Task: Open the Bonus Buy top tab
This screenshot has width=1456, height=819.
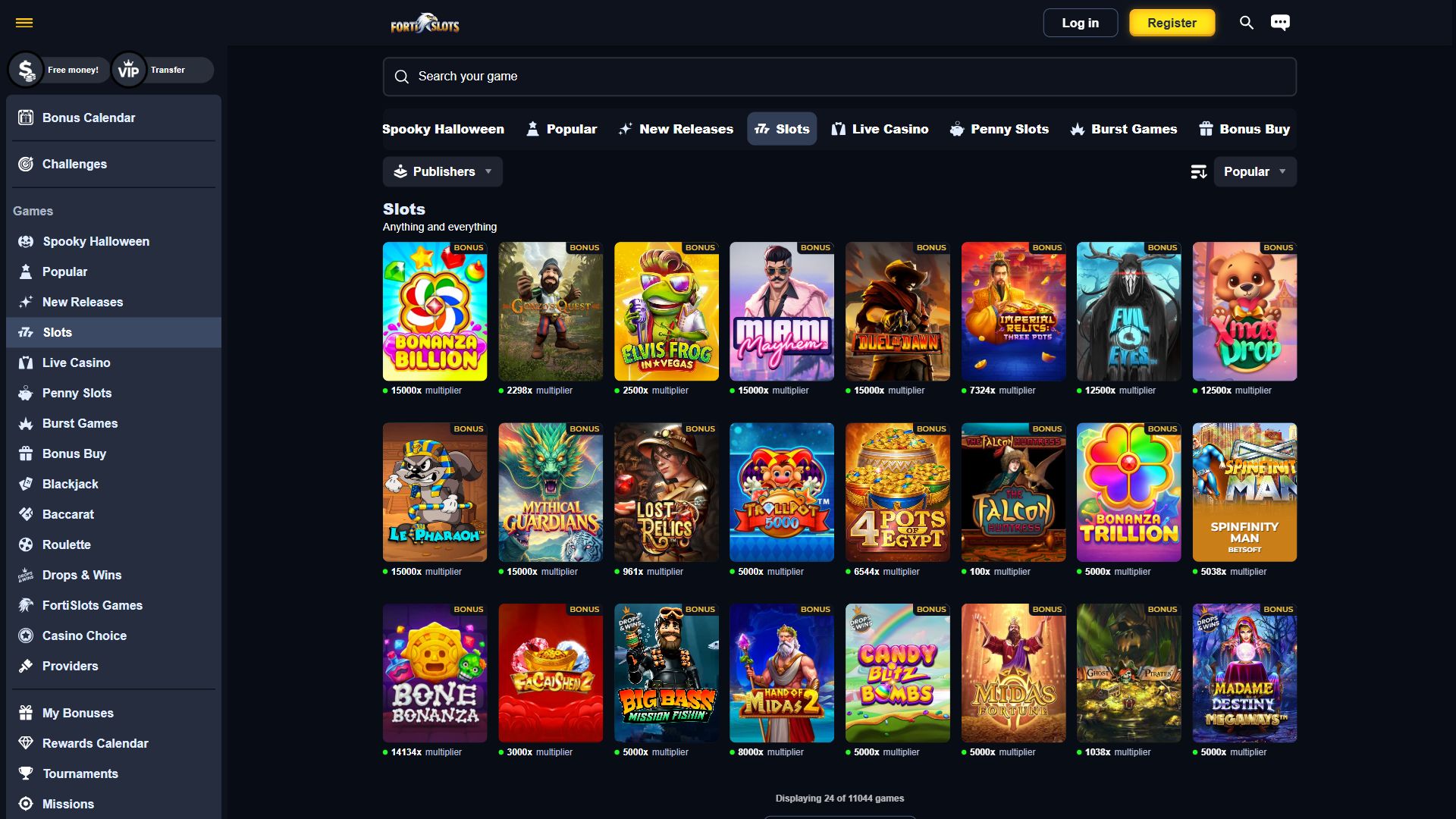Action: click(1244, 129)
